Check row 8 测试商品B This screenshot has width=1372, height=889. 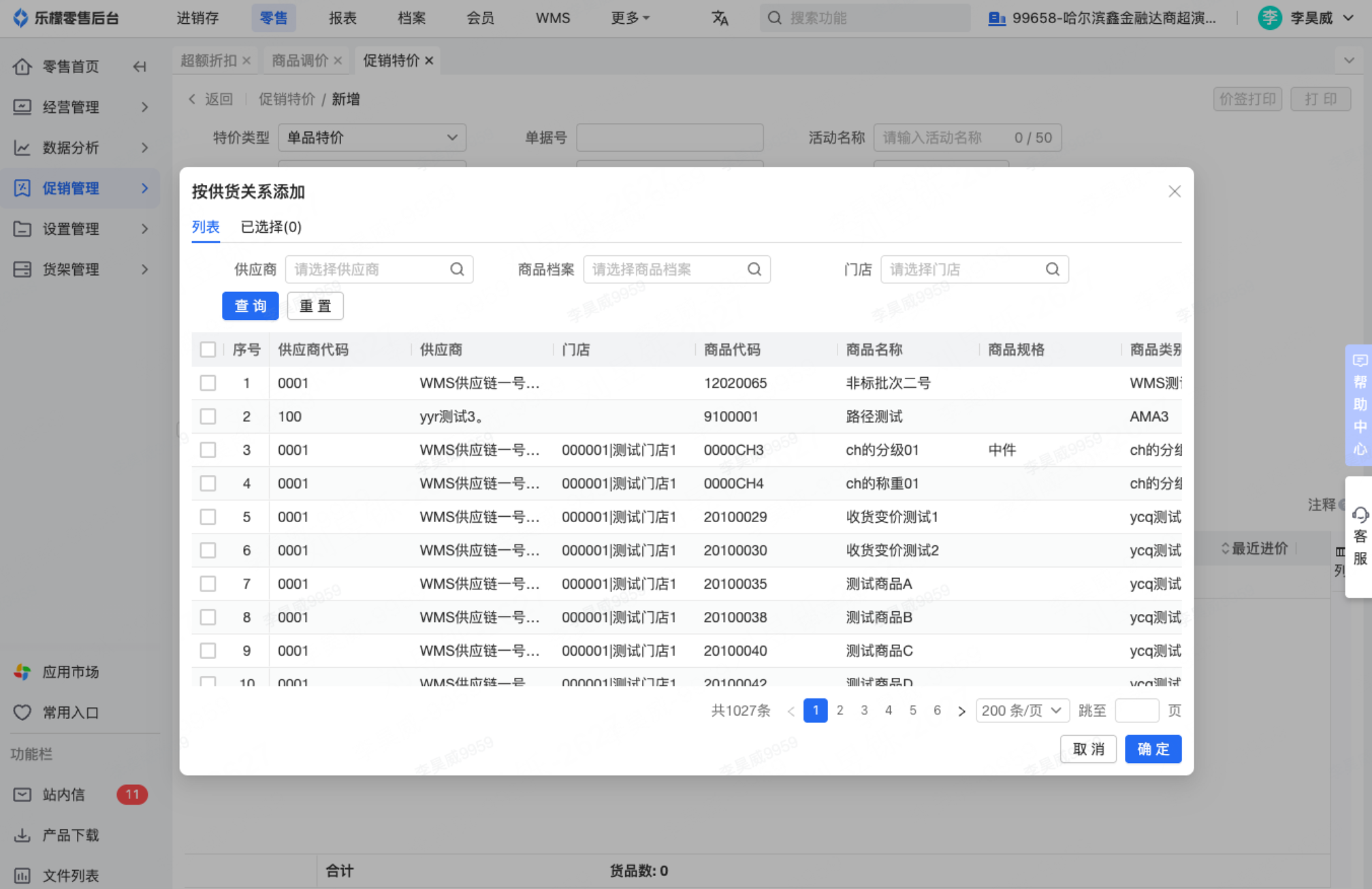tap(208, 617)
